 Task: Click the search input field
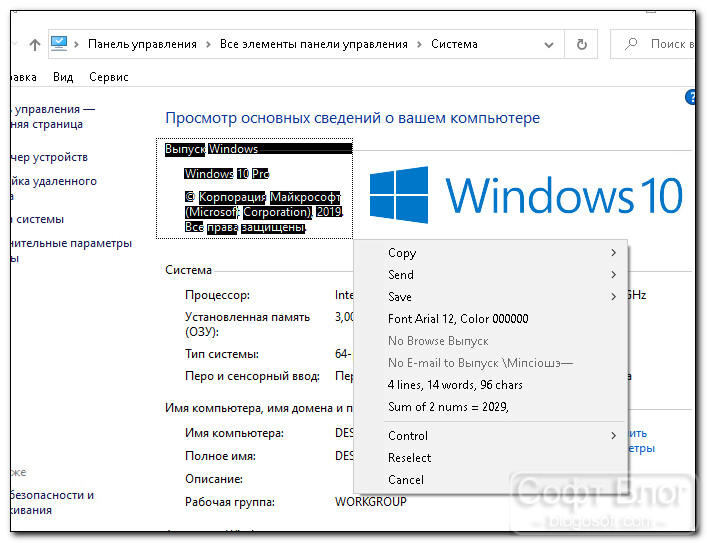653,44
